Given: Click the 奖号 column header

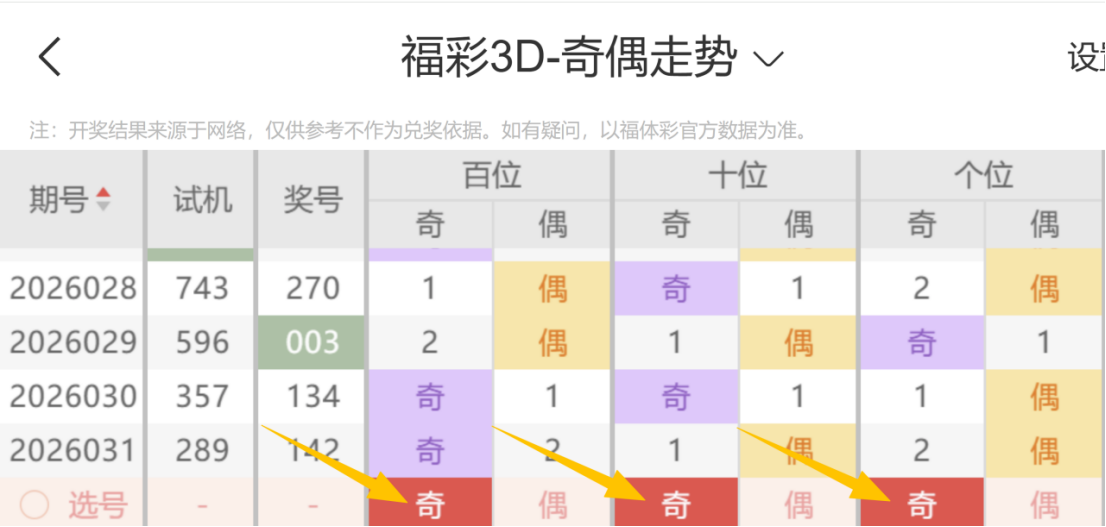Looking at the screenshot, I should 312,200.
